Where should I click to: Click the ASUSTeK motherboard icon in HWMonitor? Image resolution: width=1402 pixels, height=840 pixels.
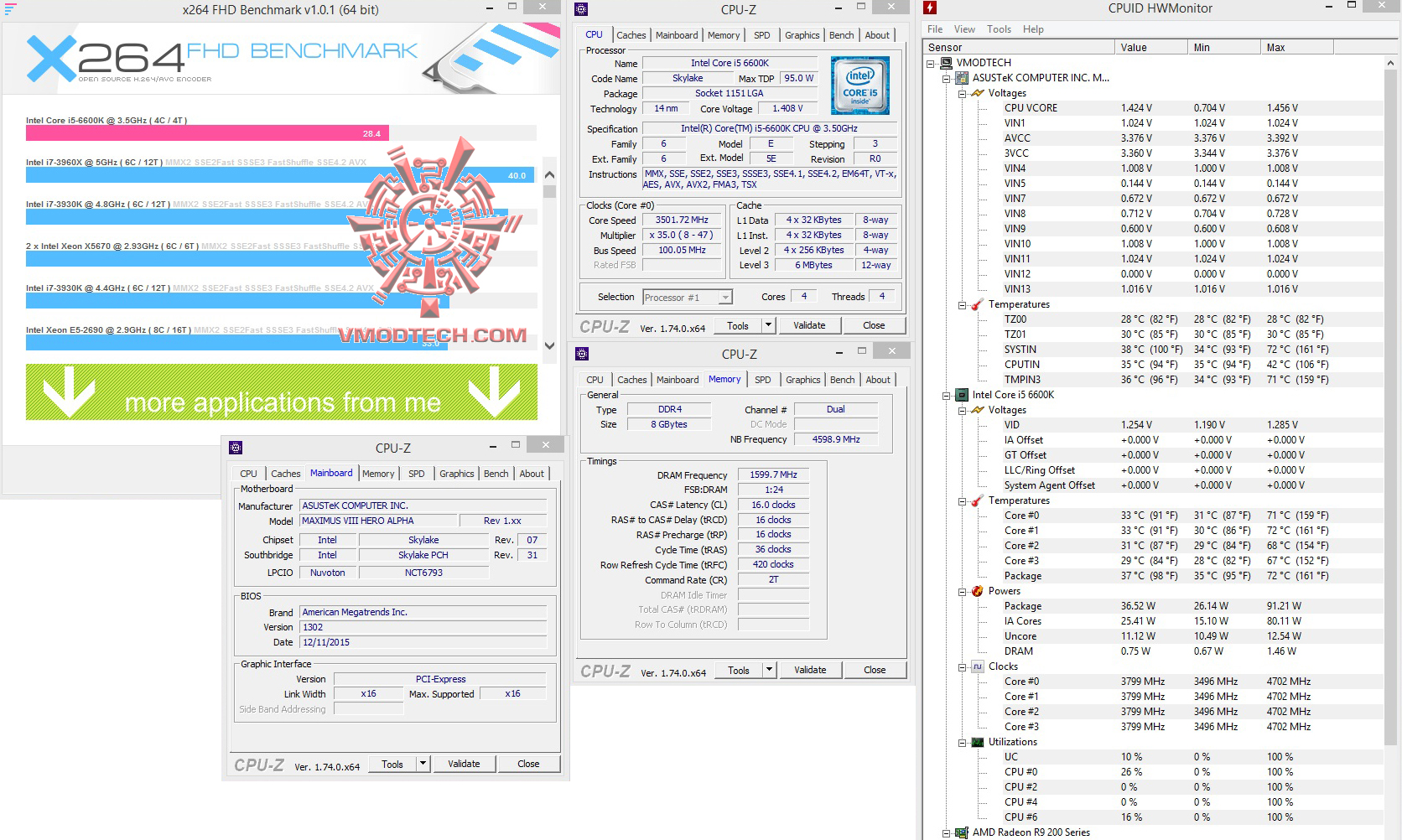tap(962, 78)
